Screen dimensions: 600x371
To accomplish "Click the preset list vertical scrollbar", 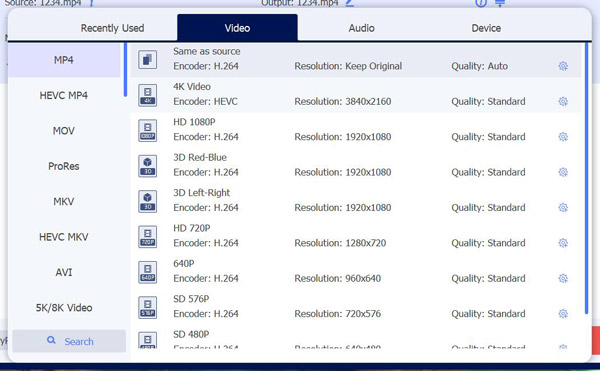I will coord(586,179).
